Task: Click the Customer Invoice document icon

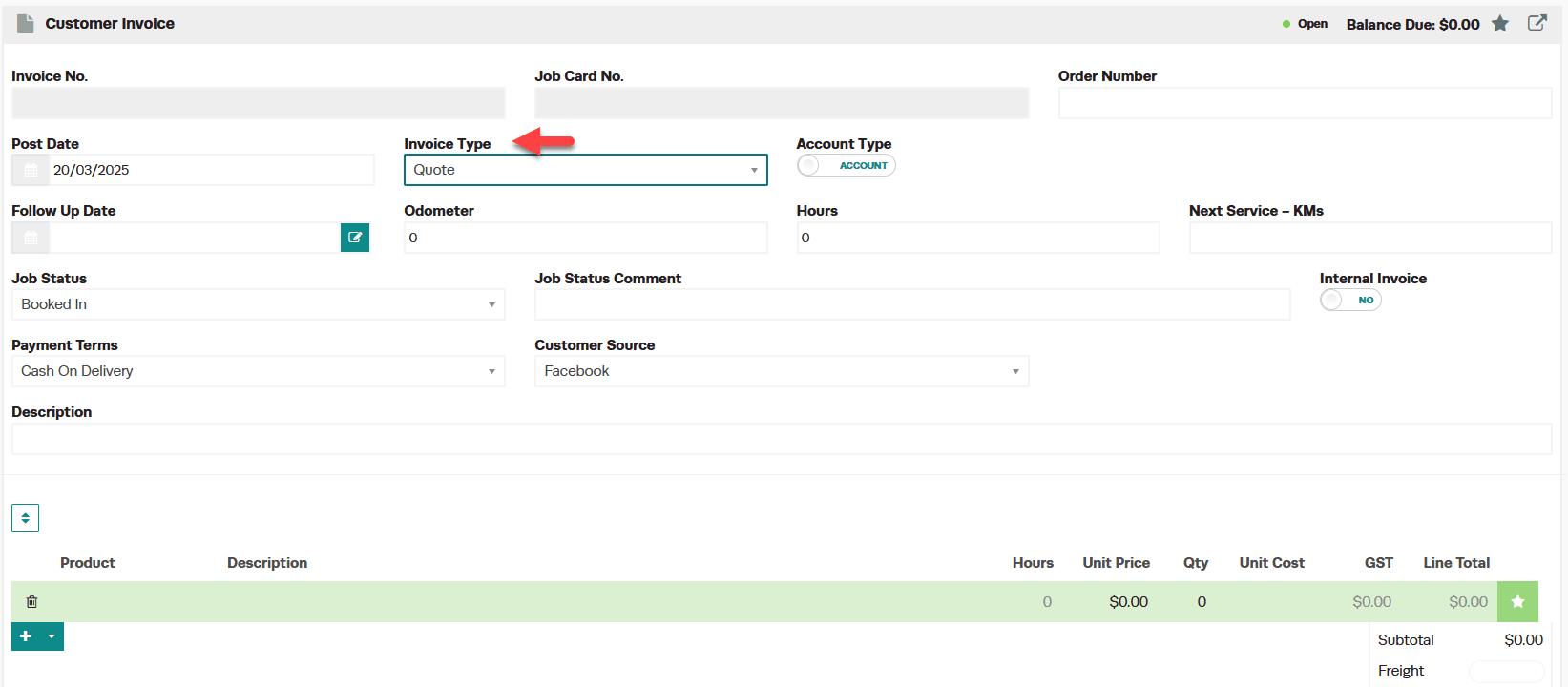Action: click(26, 24)
